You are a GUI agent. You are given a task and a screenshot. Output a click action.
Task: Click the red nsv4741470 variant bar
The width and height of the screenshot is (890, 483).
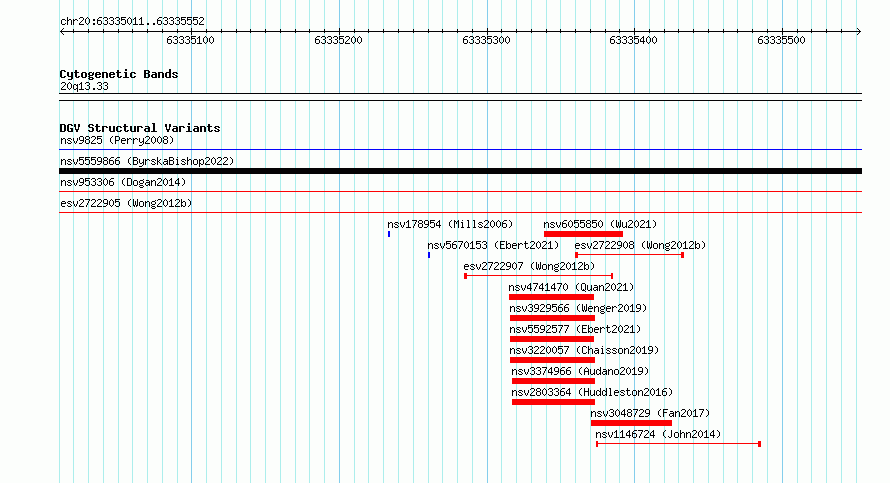551,297
